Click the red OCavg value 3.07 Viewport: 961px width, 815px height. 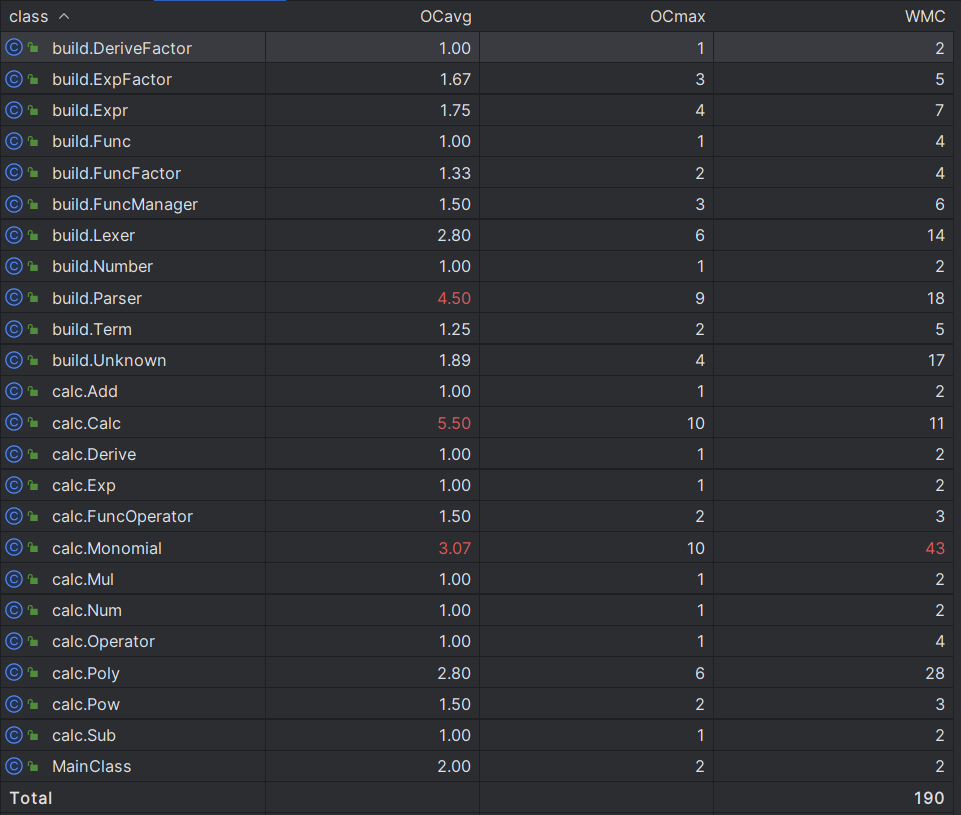pyautogui.click(x=455, y=548)
